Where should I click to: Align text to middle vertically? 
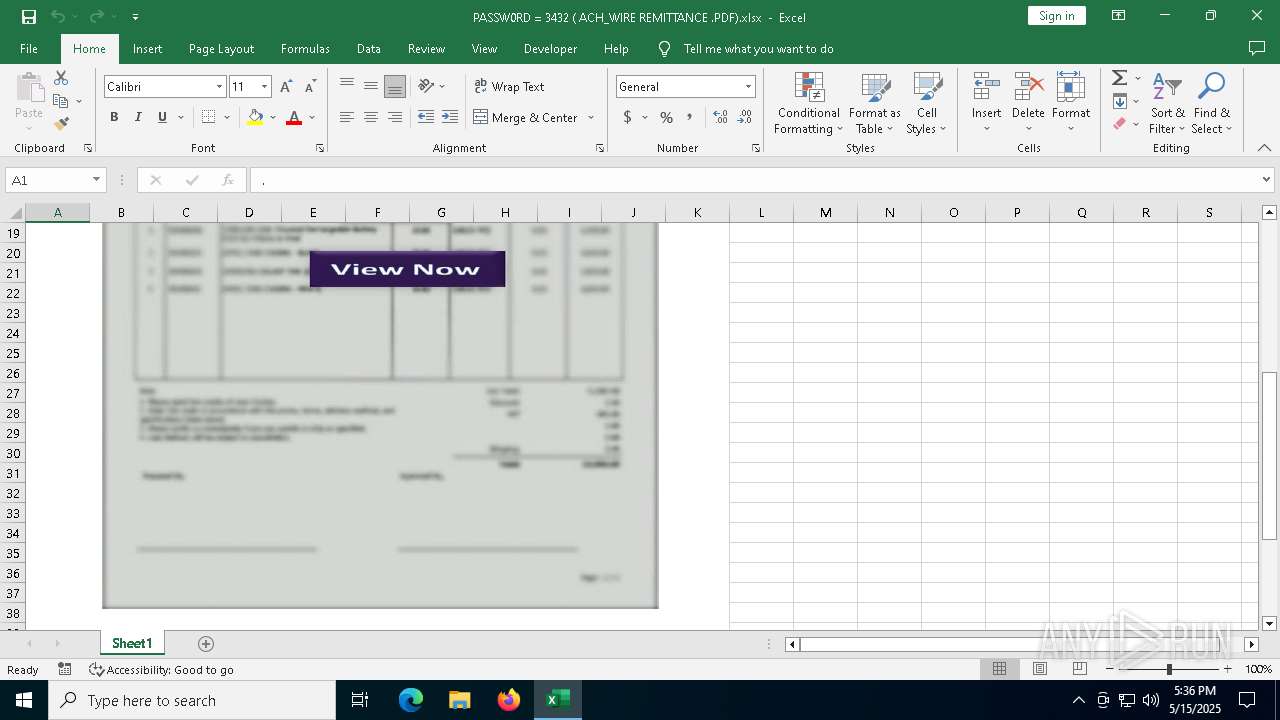pyautogui.click(x=371, y=86)
